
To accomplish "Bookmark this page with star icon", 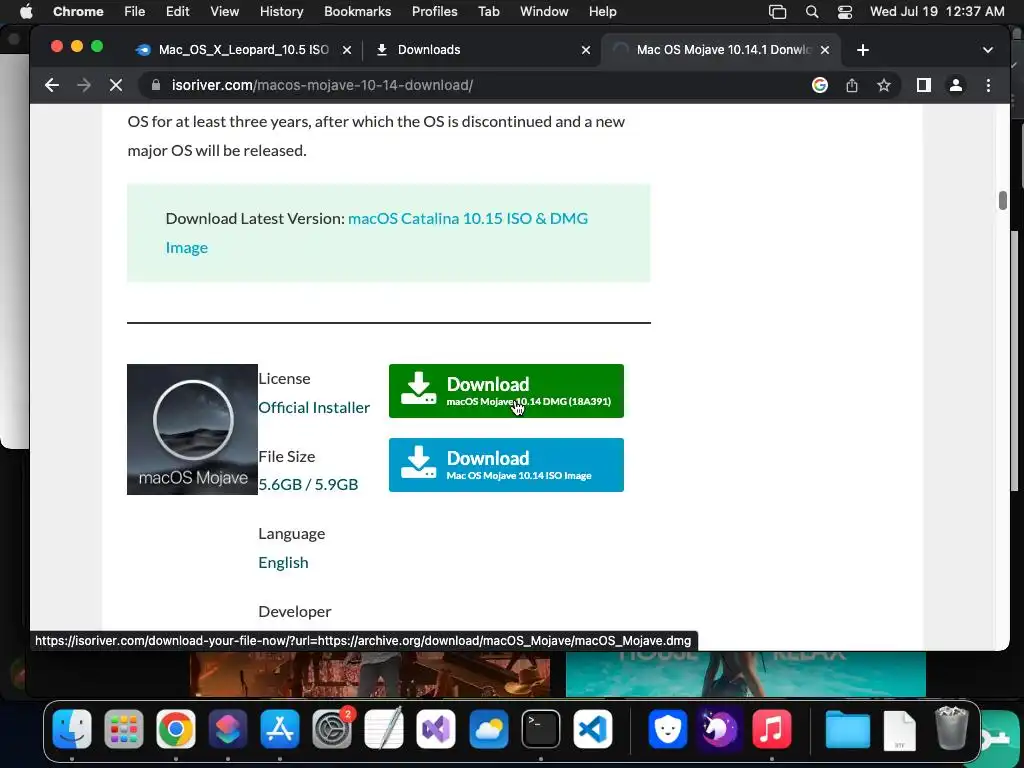I will point(884,85).
